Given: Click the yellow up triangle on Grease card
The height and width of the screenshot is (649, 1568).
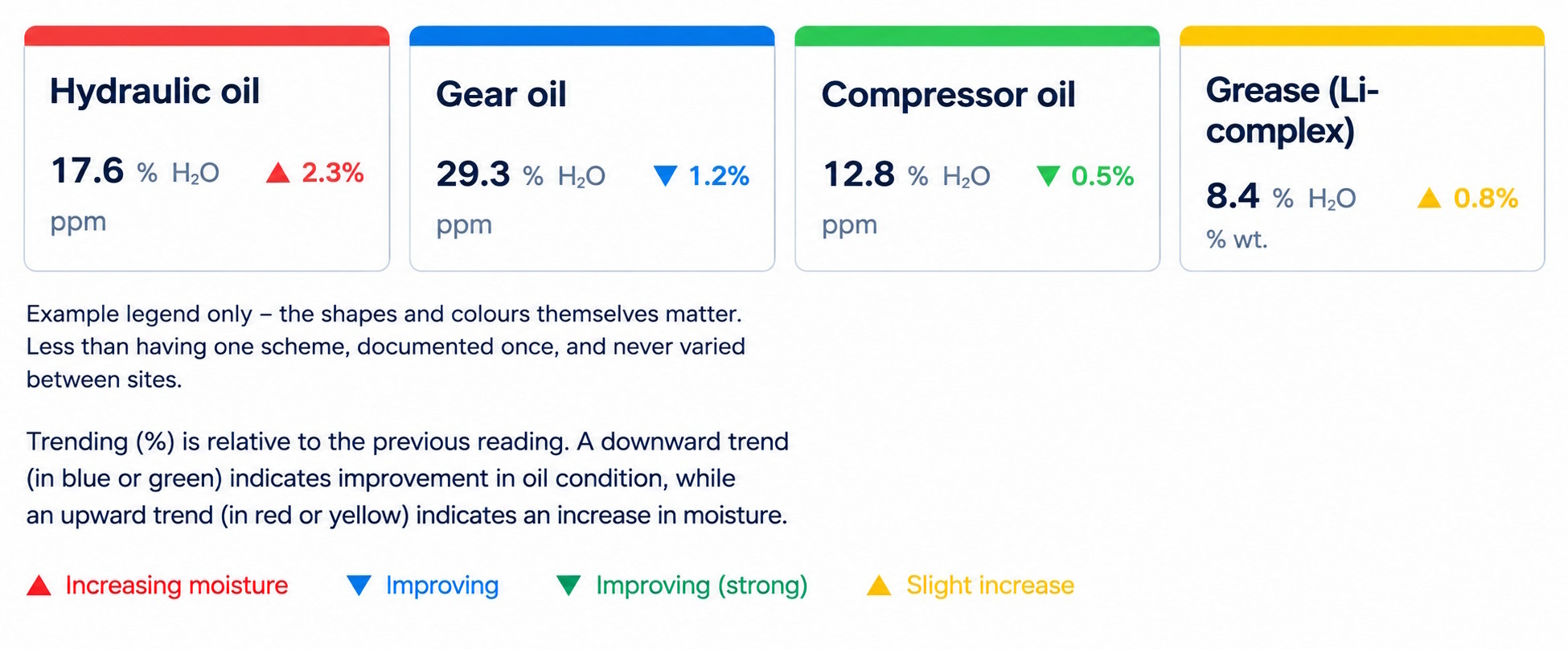Looking at the screenshot, I should pyautogui.click(x=1429, y=198).
